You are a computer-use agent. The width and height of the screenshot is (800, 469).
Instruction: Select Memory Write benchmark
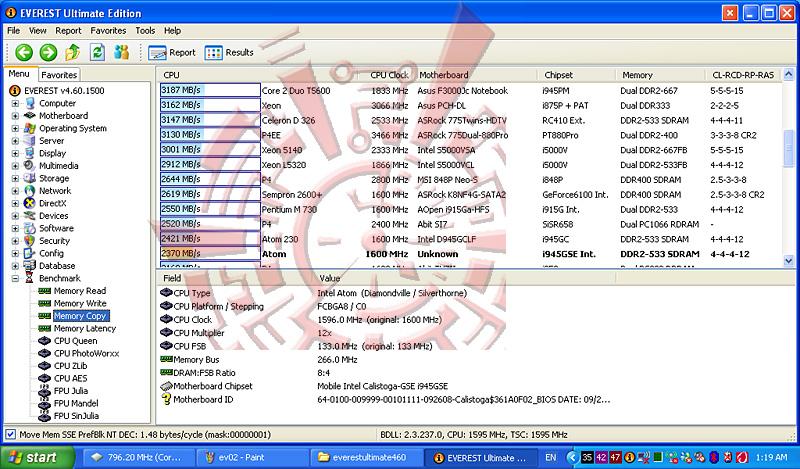point(80,303)
